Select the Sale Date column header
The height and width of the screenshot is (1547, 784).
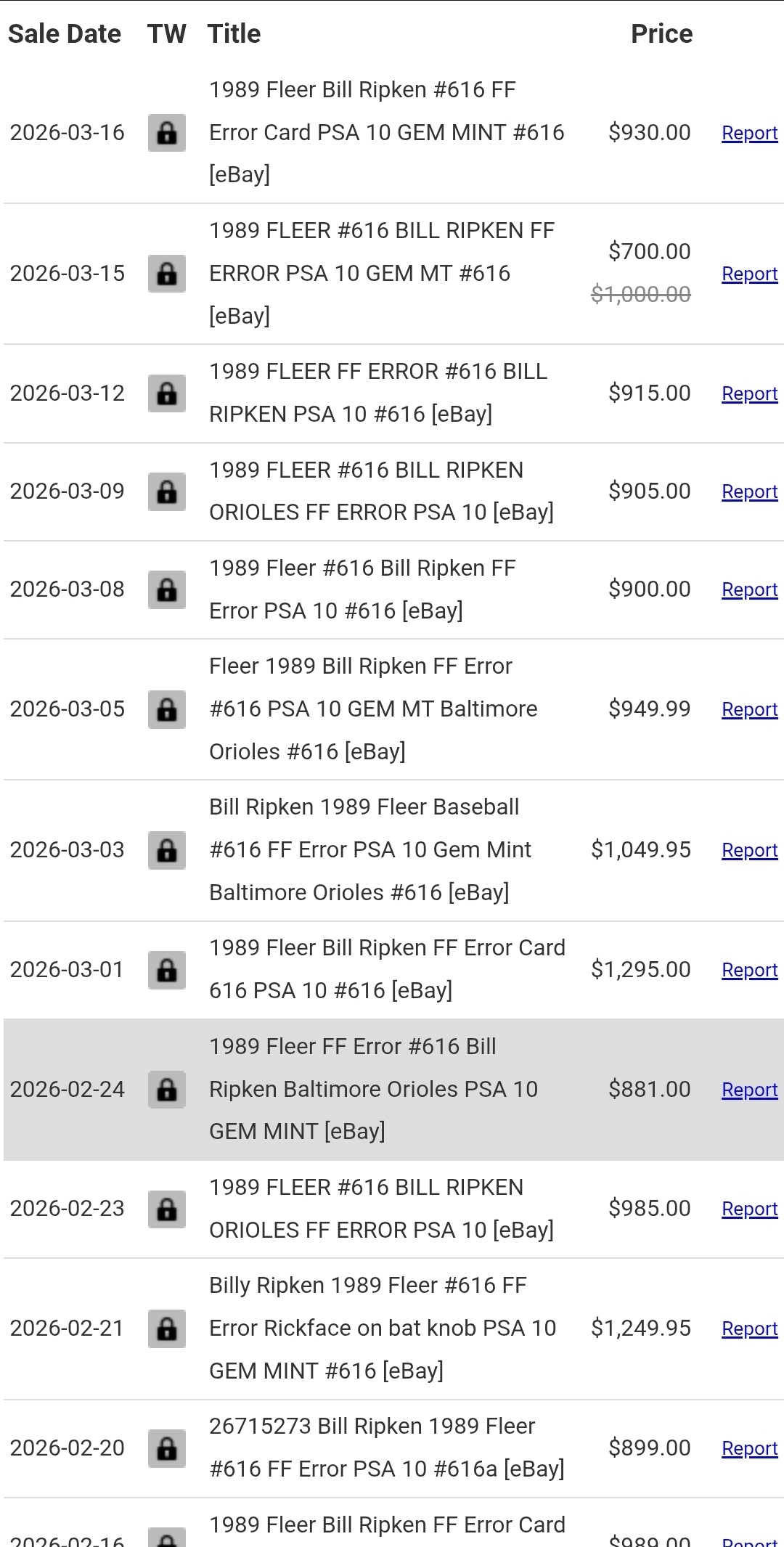pyautogui.click(x=65, y=34)
